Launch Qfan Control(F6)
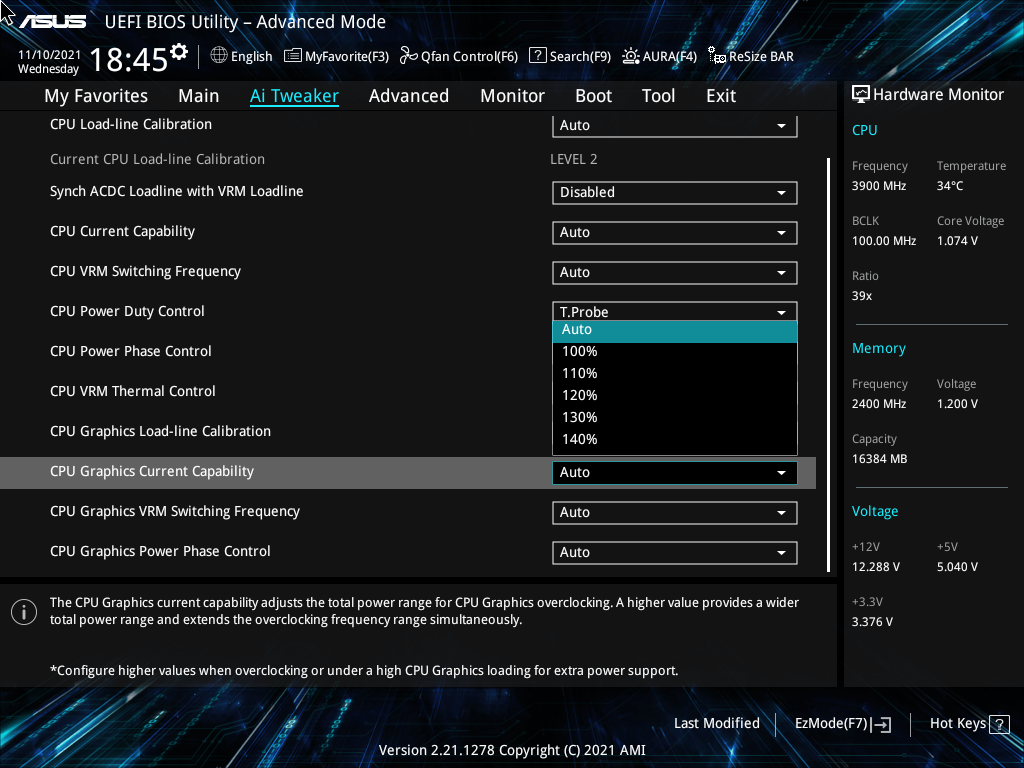This screenshot has width=1024, height=768. [x=458, y=56]
